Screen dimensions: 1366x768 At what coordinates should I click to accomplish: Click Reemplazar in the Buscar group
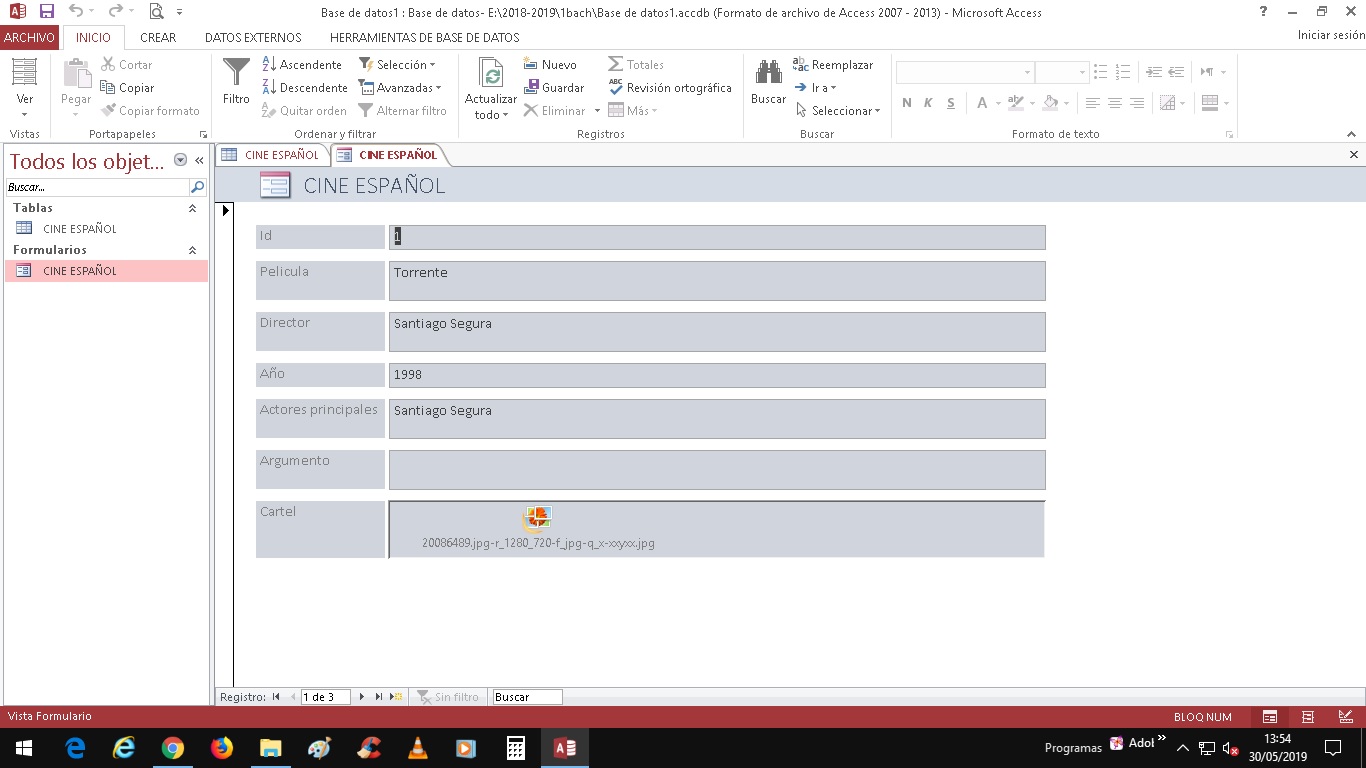tap(833, 64)
